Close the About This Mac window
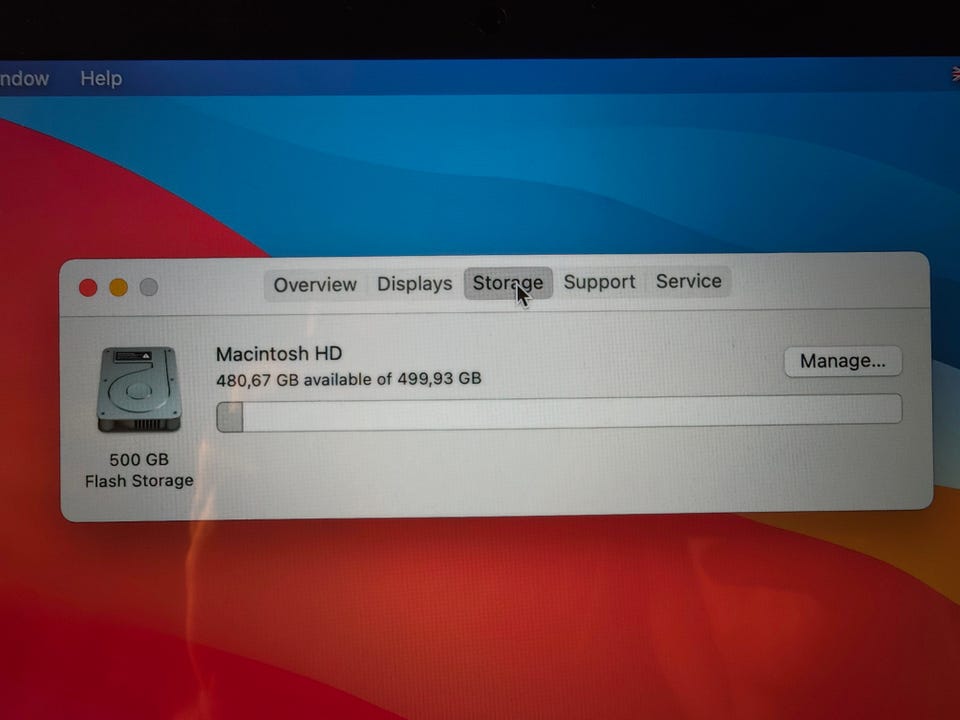The height and width of the screenshot is (720, 960). click(88, 288)
